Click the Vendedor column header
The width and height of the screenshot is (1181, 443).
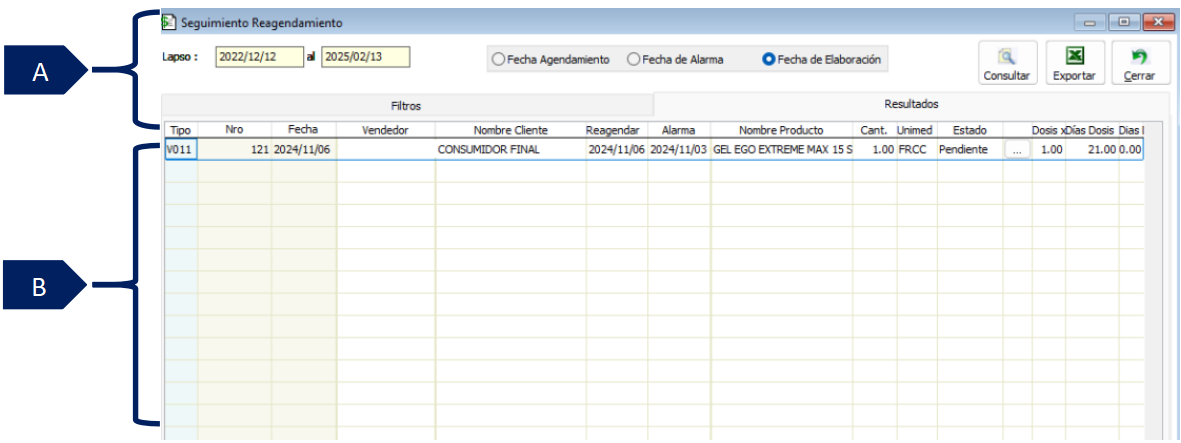tap(385, 130)
